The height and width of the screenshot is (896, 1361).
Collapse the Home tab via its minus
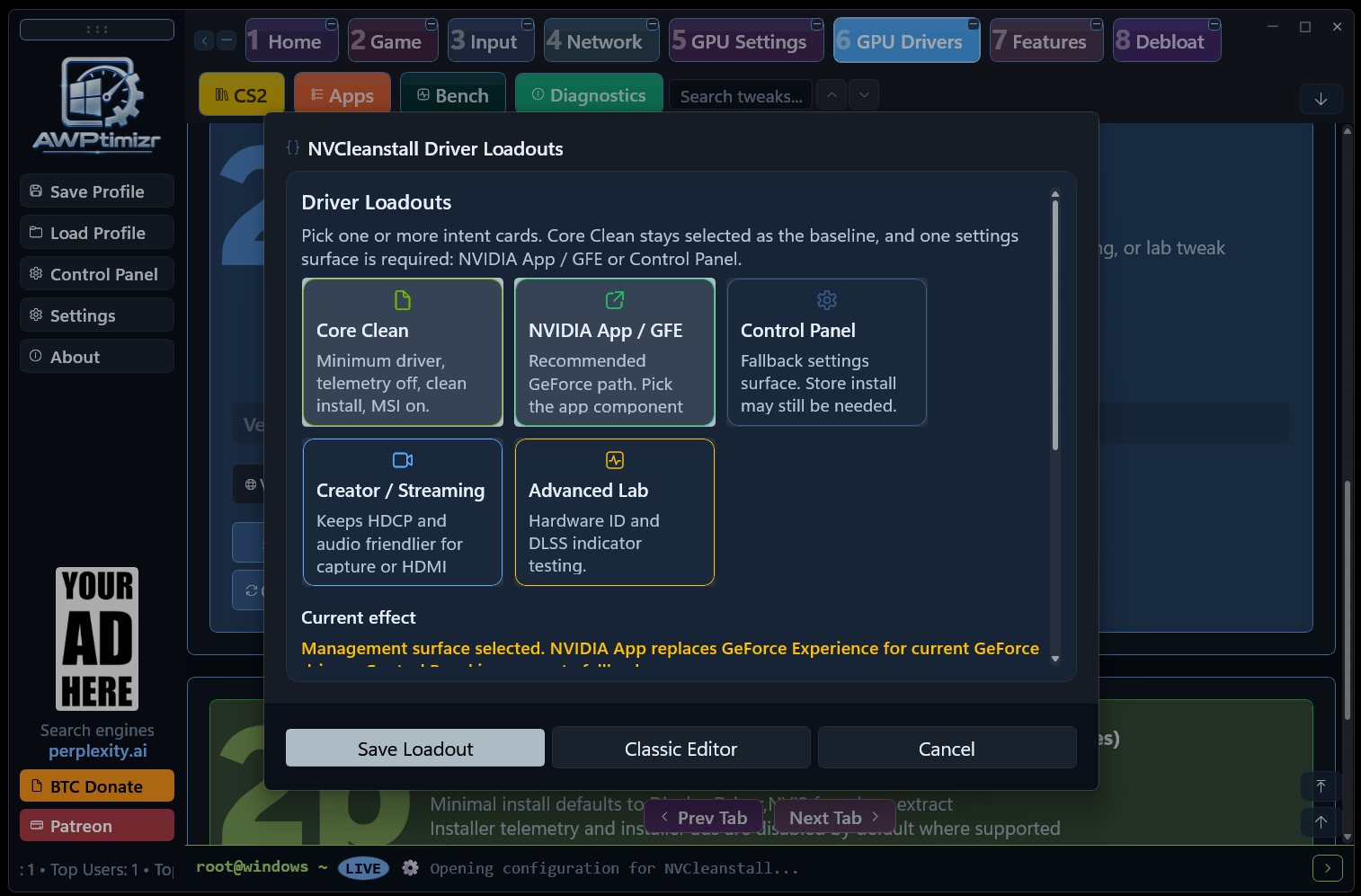pos(331,24)
